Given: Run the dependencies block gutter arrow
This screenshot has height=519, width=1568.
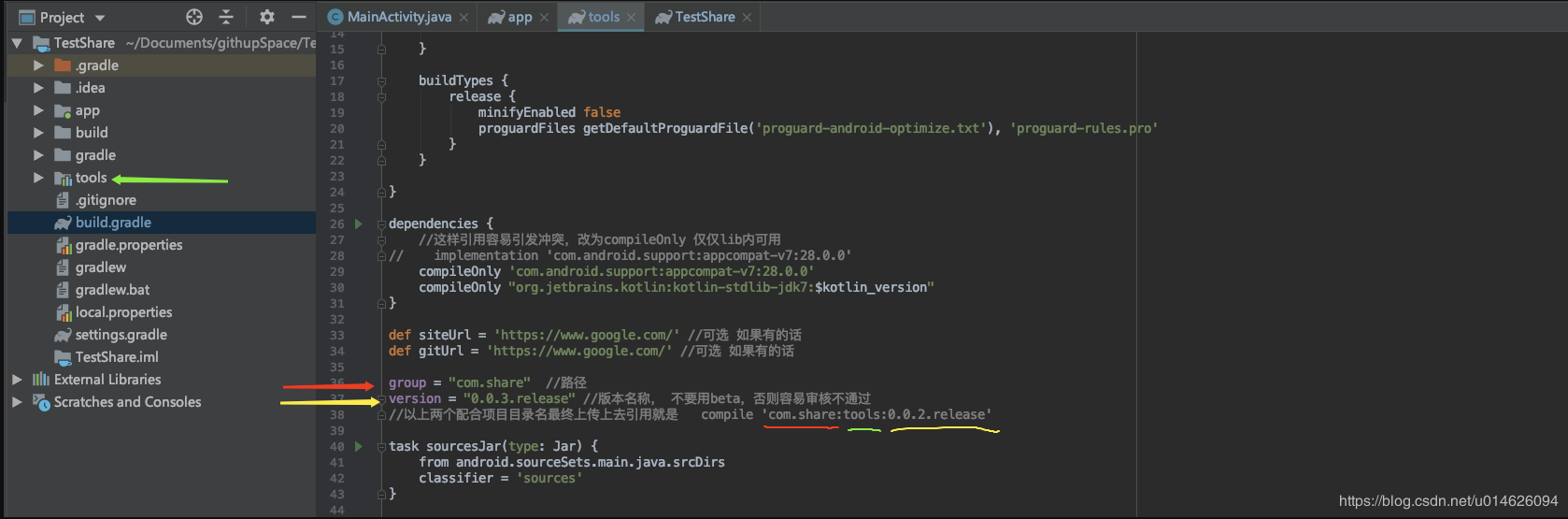Looking at the screenshot, I should click(359, 223).
